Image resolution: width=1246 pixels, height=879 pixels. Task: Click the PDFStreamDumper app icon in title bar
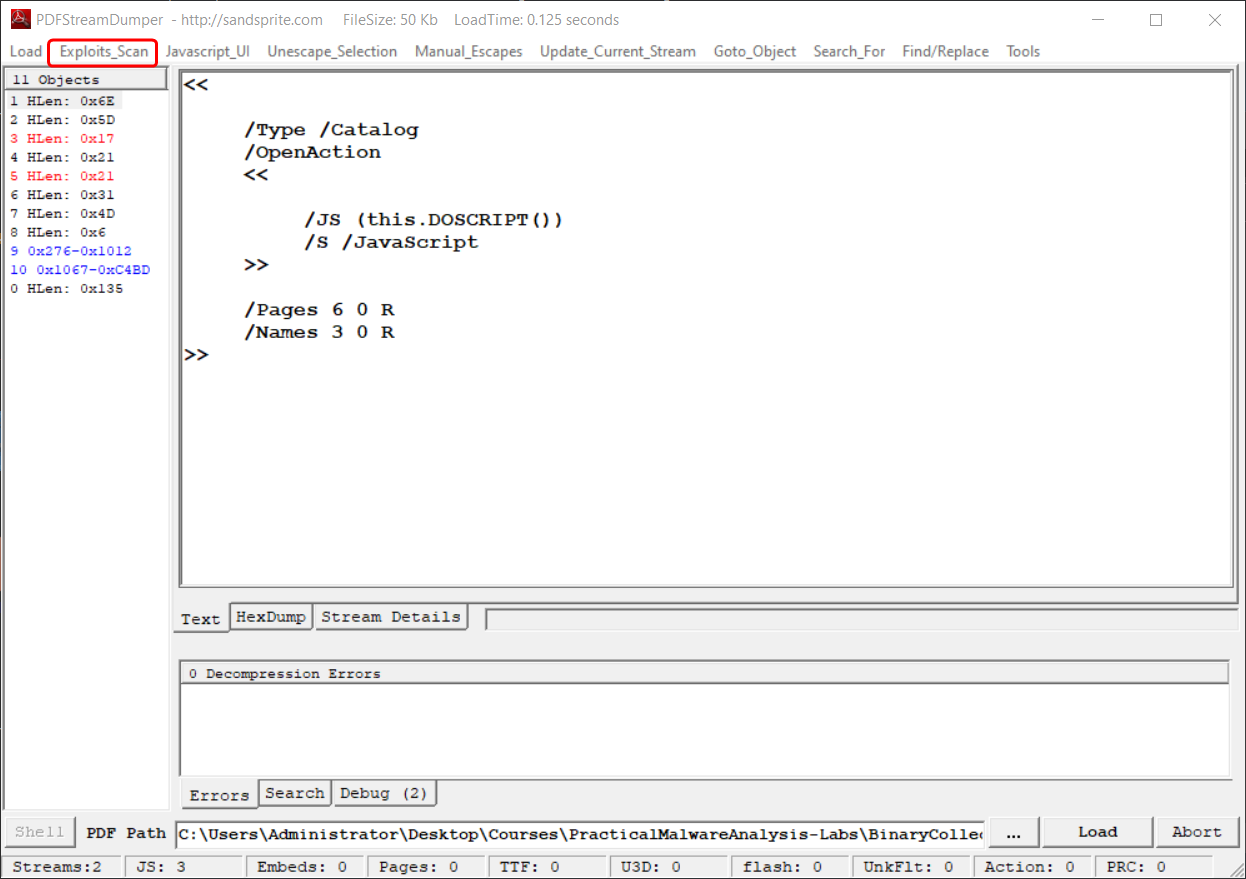click(20, 20)
